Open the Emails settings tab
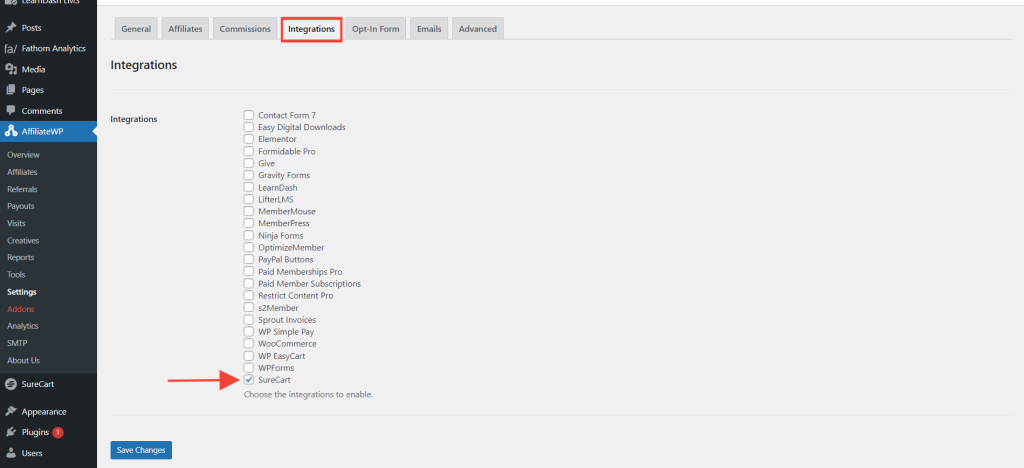This screenshot has width=1024, height=468. (x=429, y=29)
